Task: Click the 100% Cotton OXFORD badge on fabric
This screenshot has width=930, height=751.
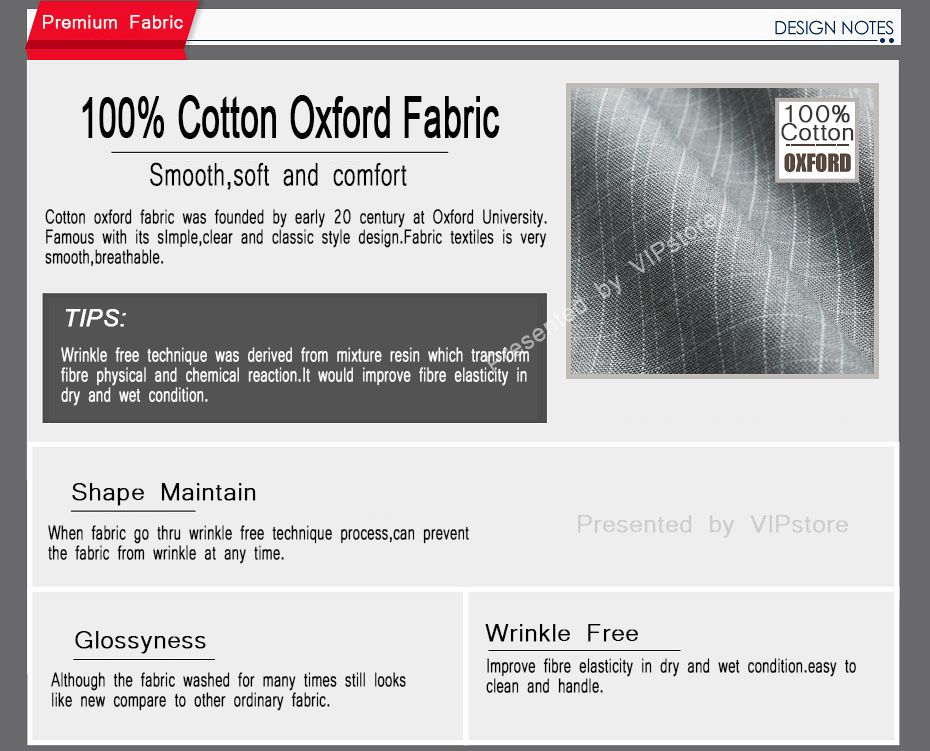Action: pyautogui.click(x=817, y=139)
